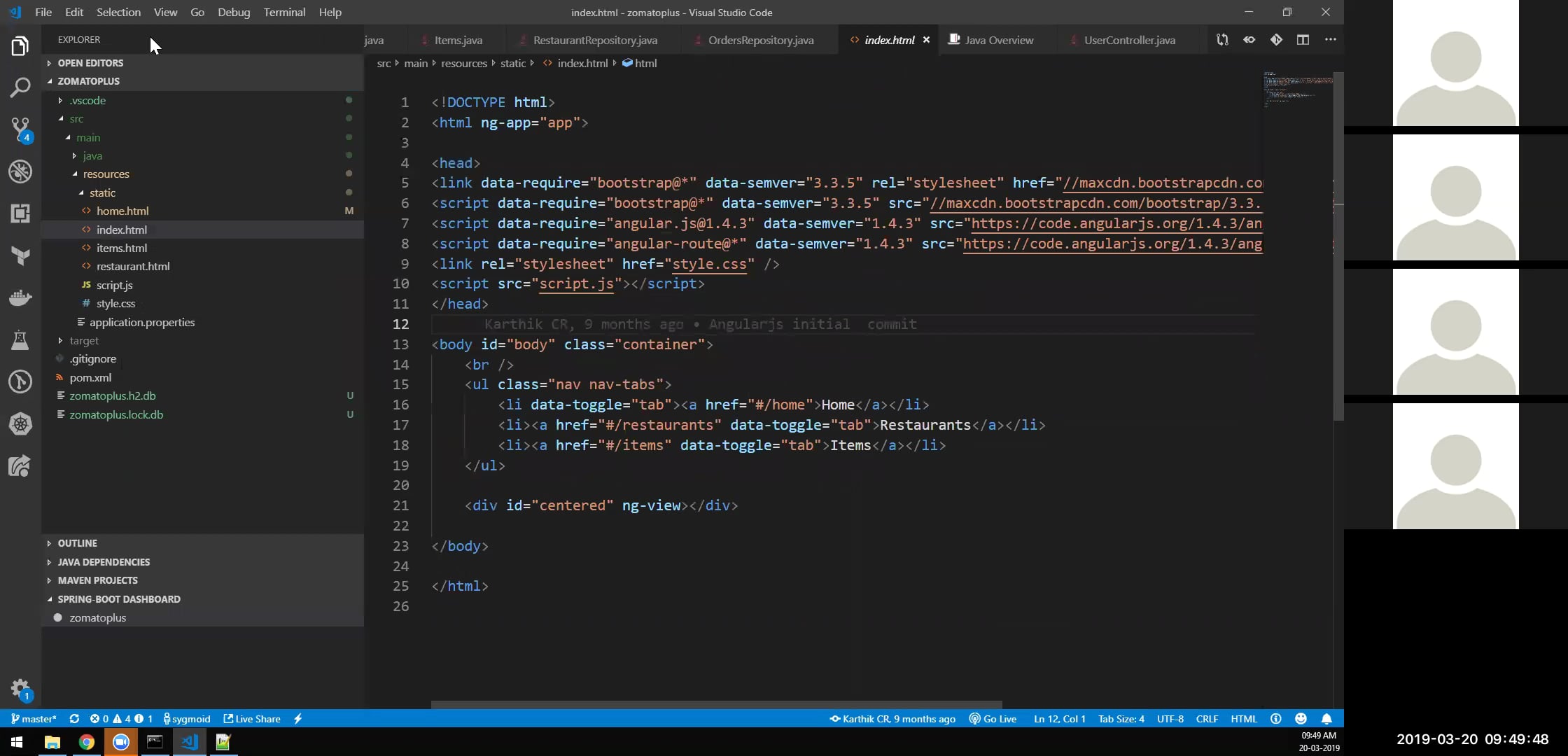The width and height of the screenshot is (1568, 756).
Task: Click the CRLF end-of-line selector
Action: 1207,719
